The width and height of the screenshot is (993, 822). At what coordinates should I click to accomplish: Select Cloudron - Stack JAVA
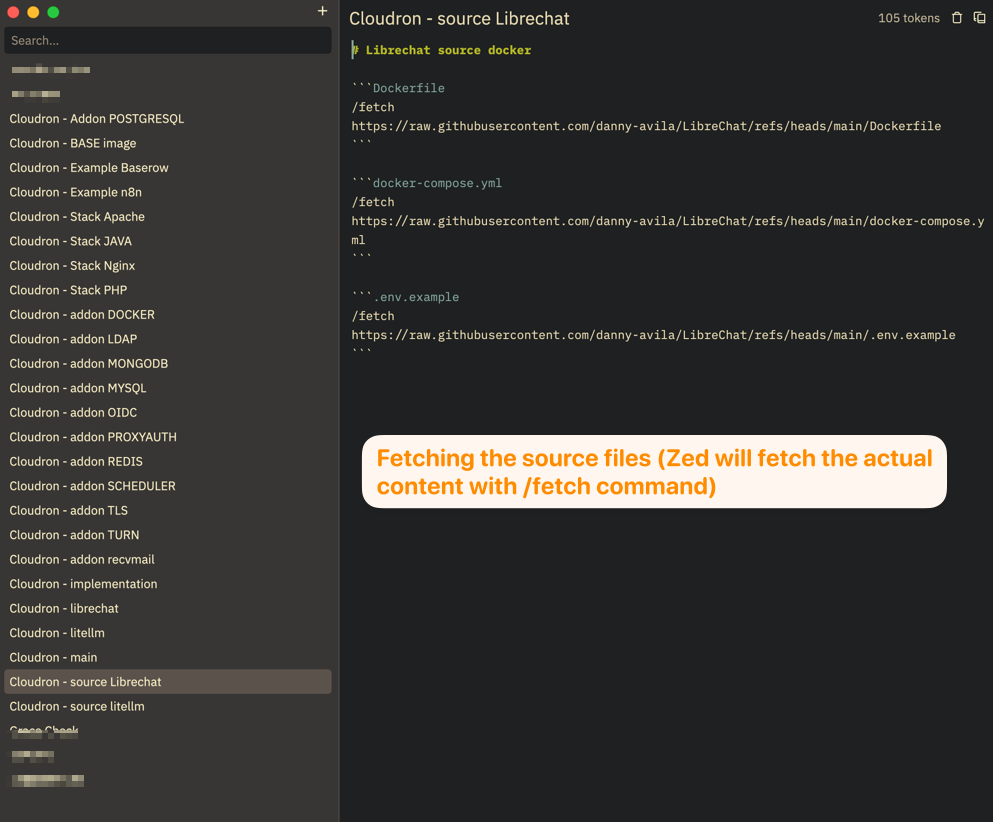point(168,241)
